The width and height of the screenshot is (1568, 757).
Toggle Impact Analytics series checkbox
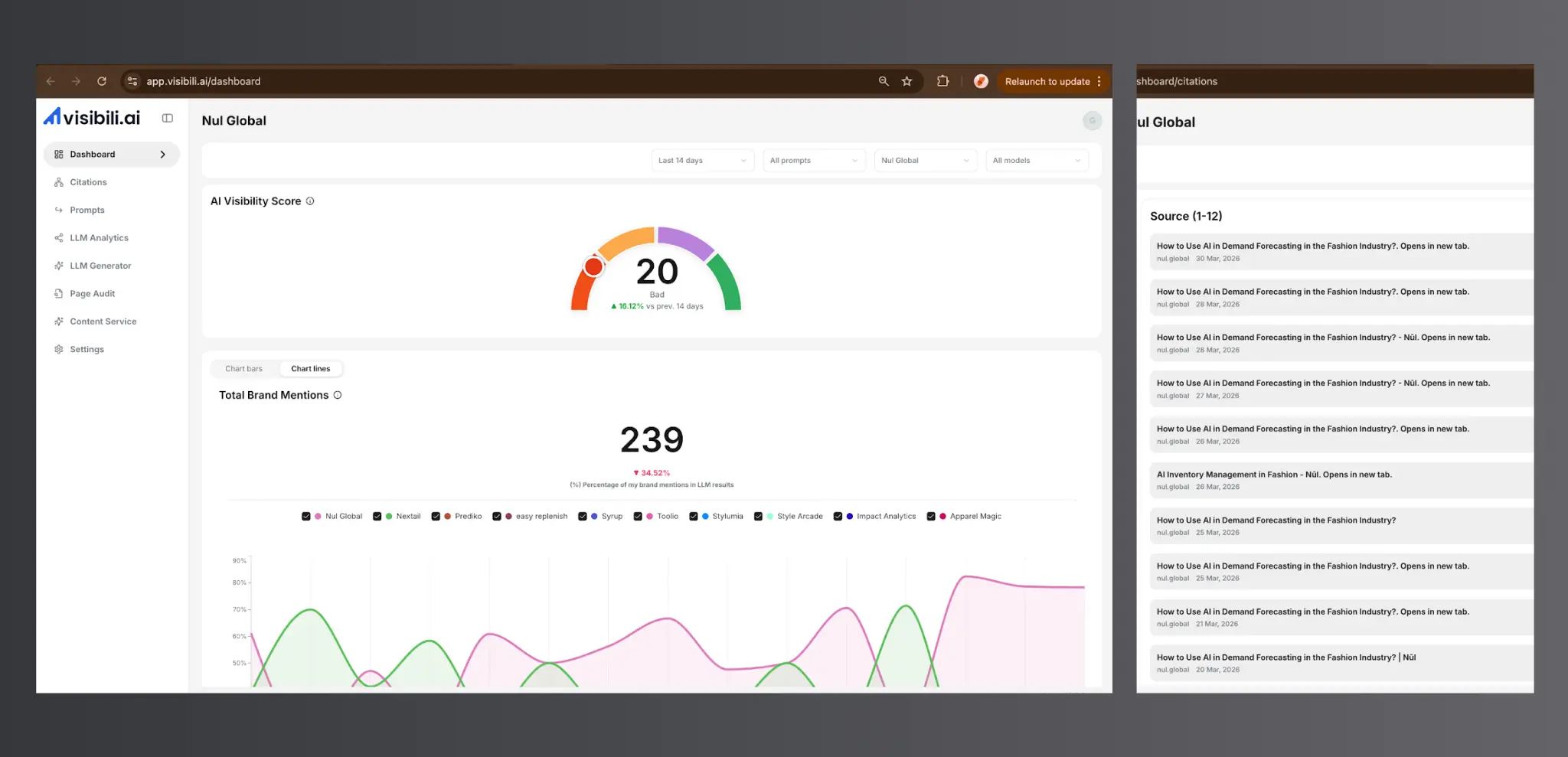pyautogui.click(x=838, y=517)
